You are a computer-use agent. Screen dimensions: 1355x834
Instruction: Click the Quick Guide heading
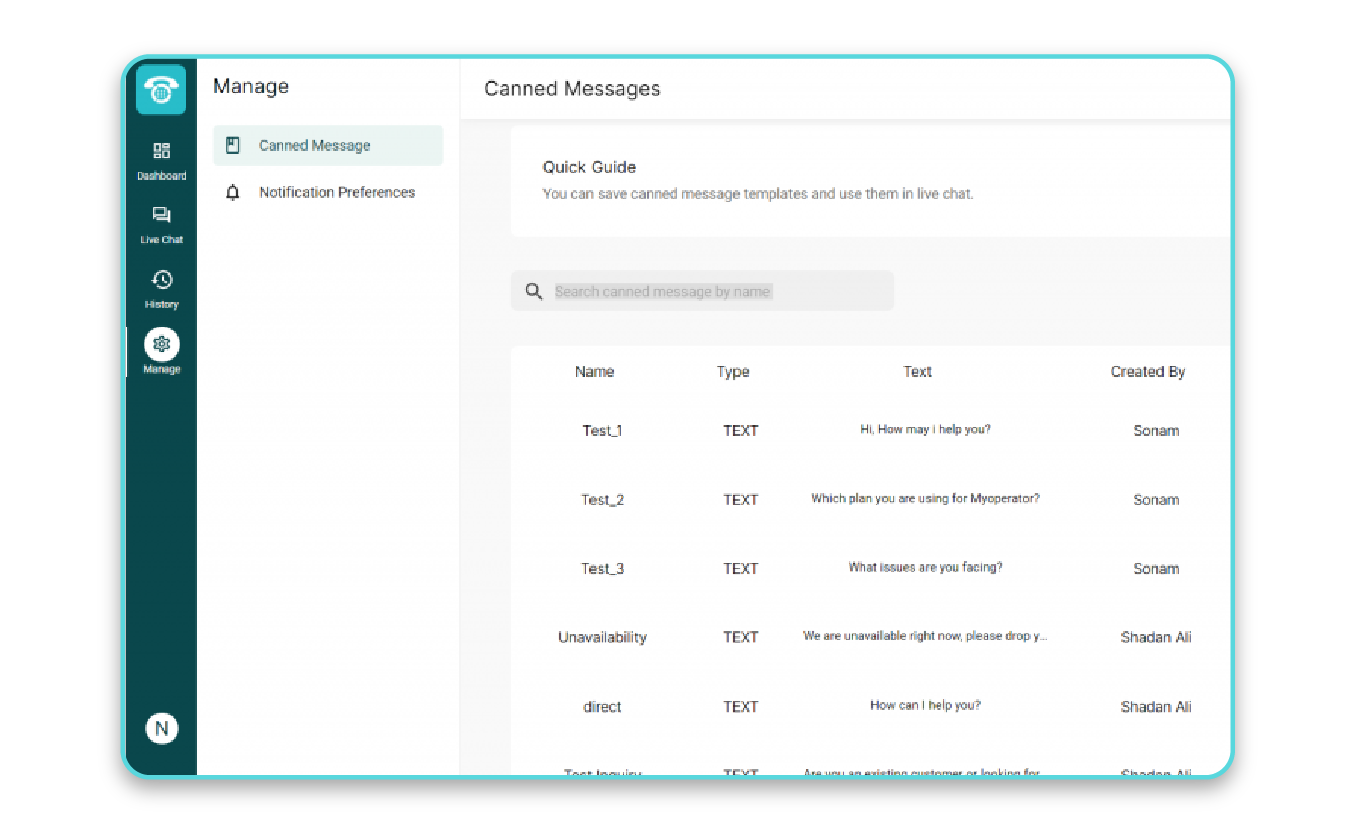pos(589,167)
